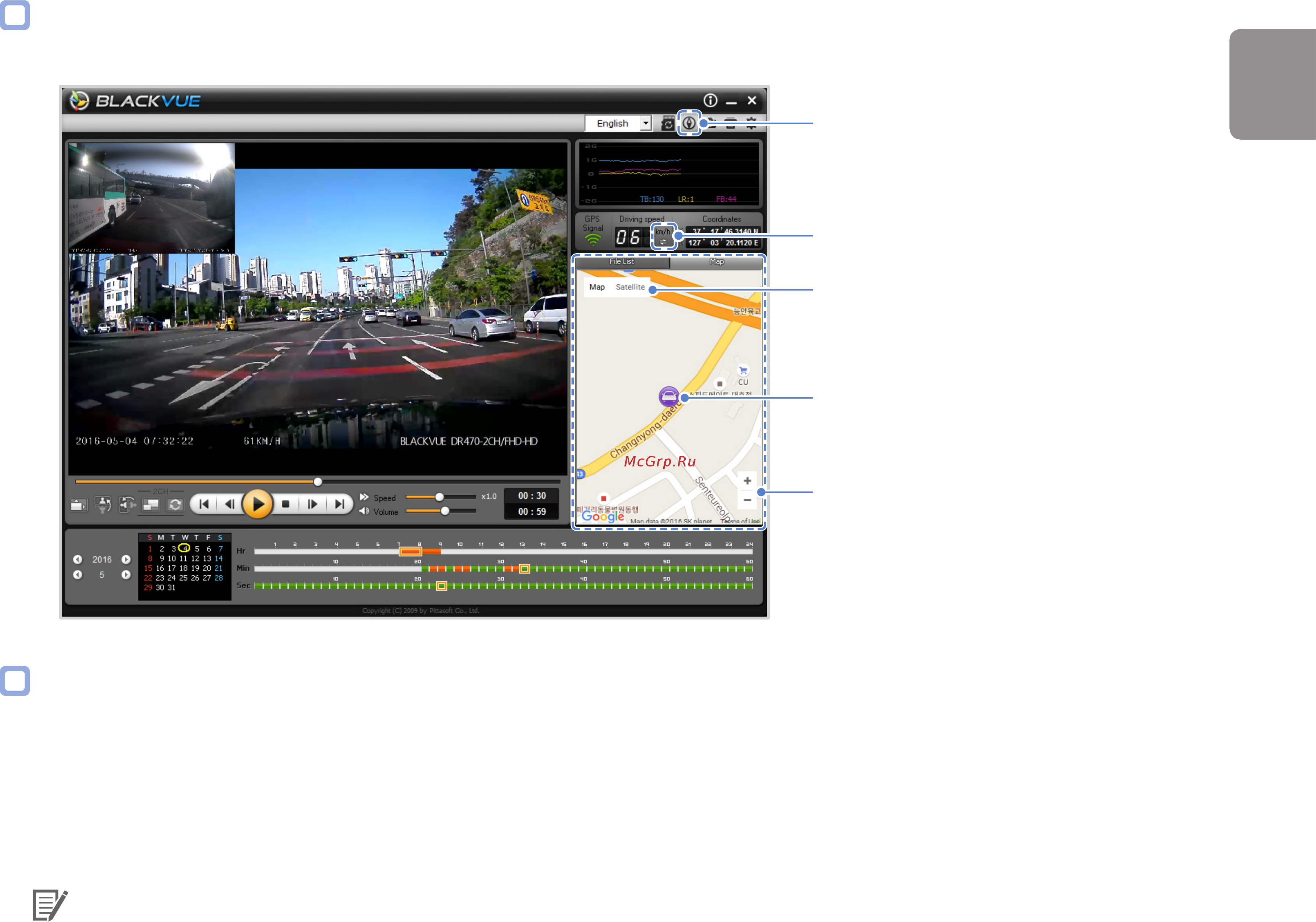Go to previous year with left arrow

pyautogui.click(x=77, y=560)
